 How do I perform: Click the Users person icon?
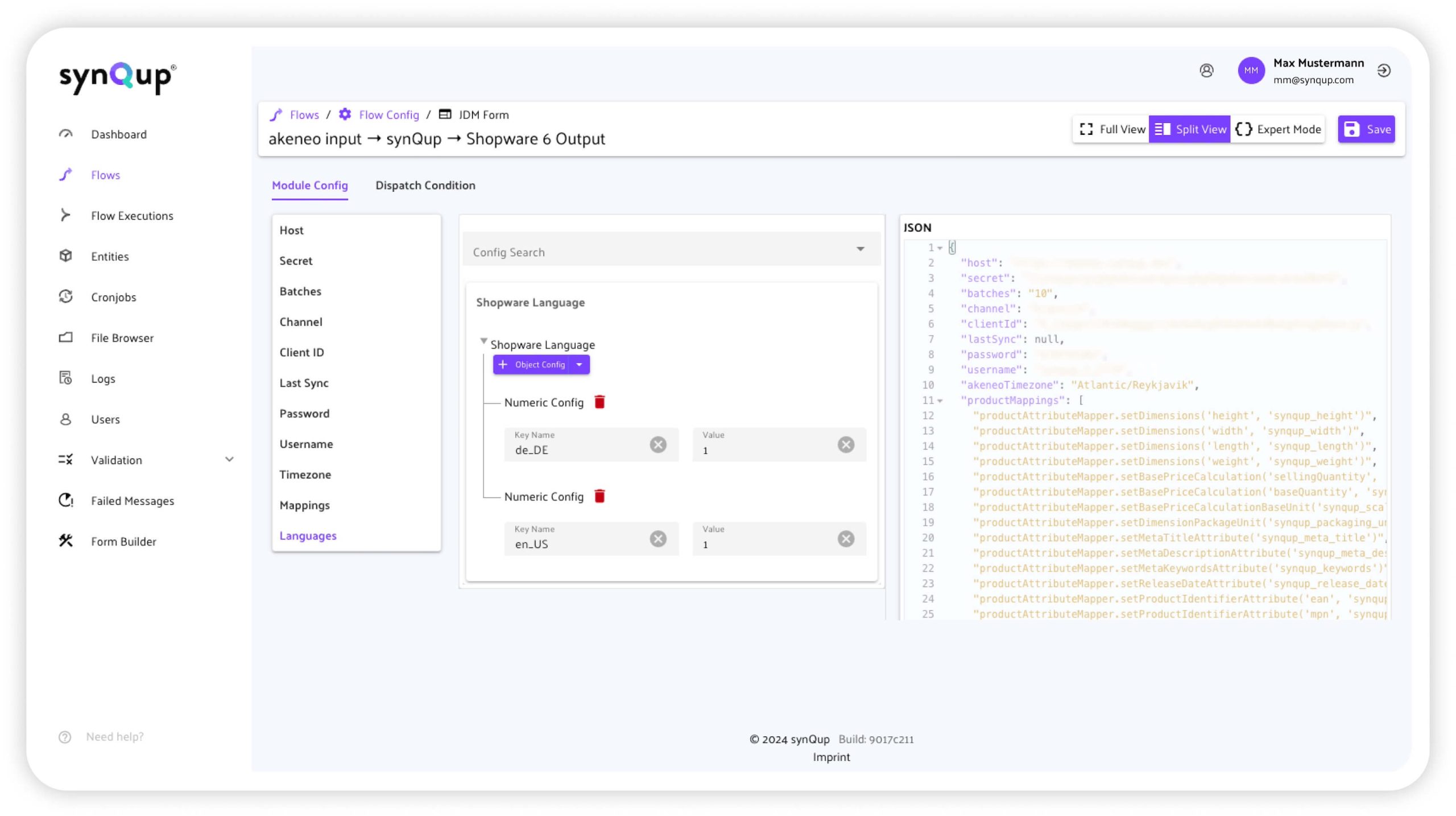pyautogui.click(x=66, y=419)
